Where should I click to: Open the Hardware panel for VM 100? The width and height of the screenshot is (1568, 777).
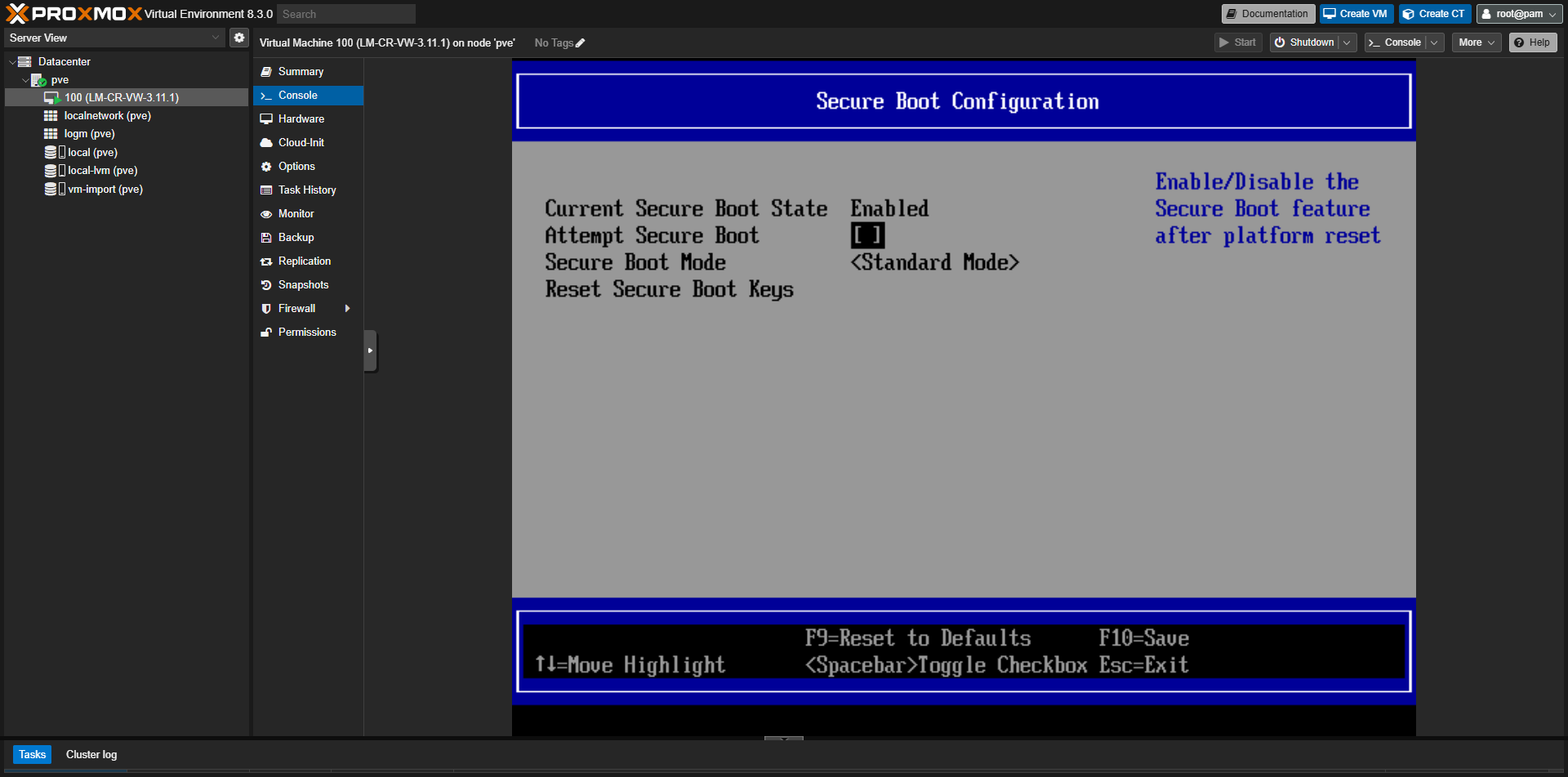pyautogui.click(x=301, y=118)
